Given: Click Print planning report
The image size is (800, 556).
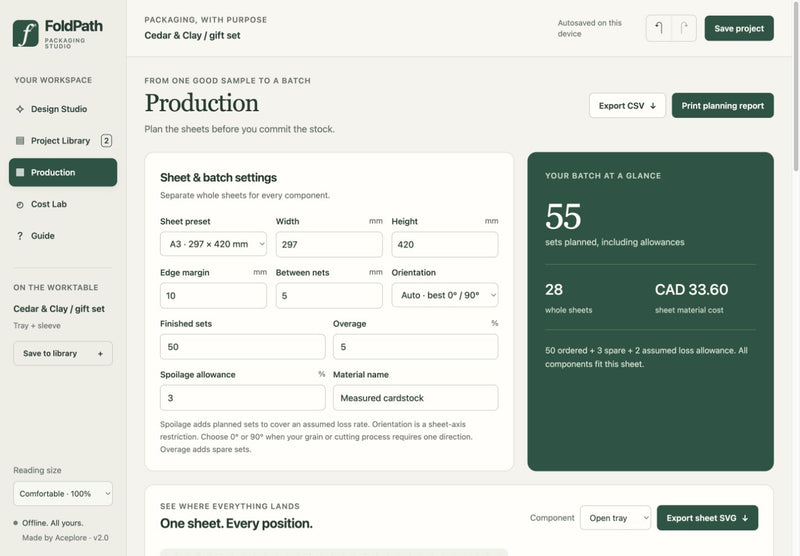Looking at the screenshot, I should point(722,106).
